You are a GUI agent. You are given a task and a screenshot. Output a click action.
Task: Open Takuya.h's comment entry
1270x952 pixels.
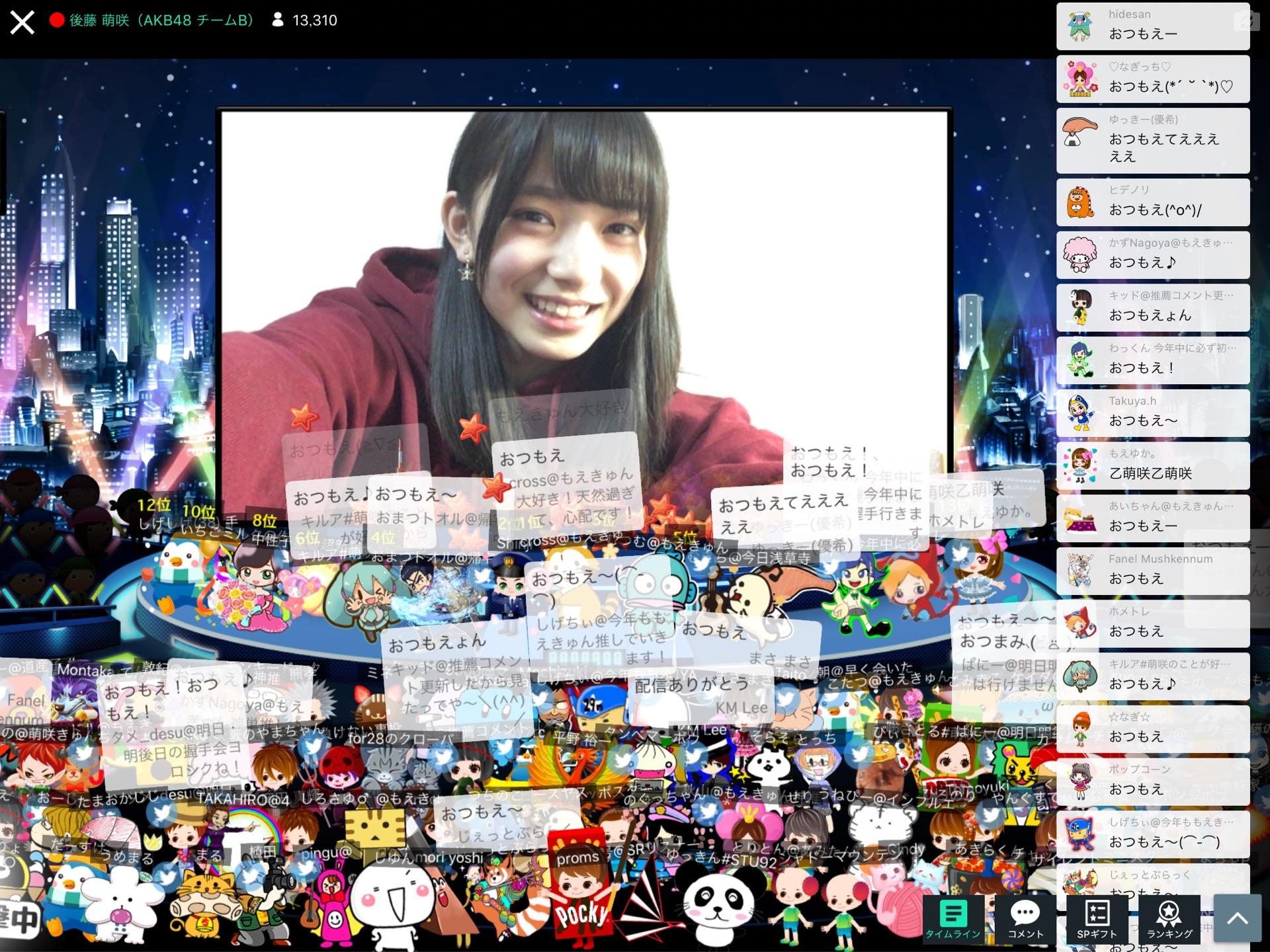pos(1152,413)
